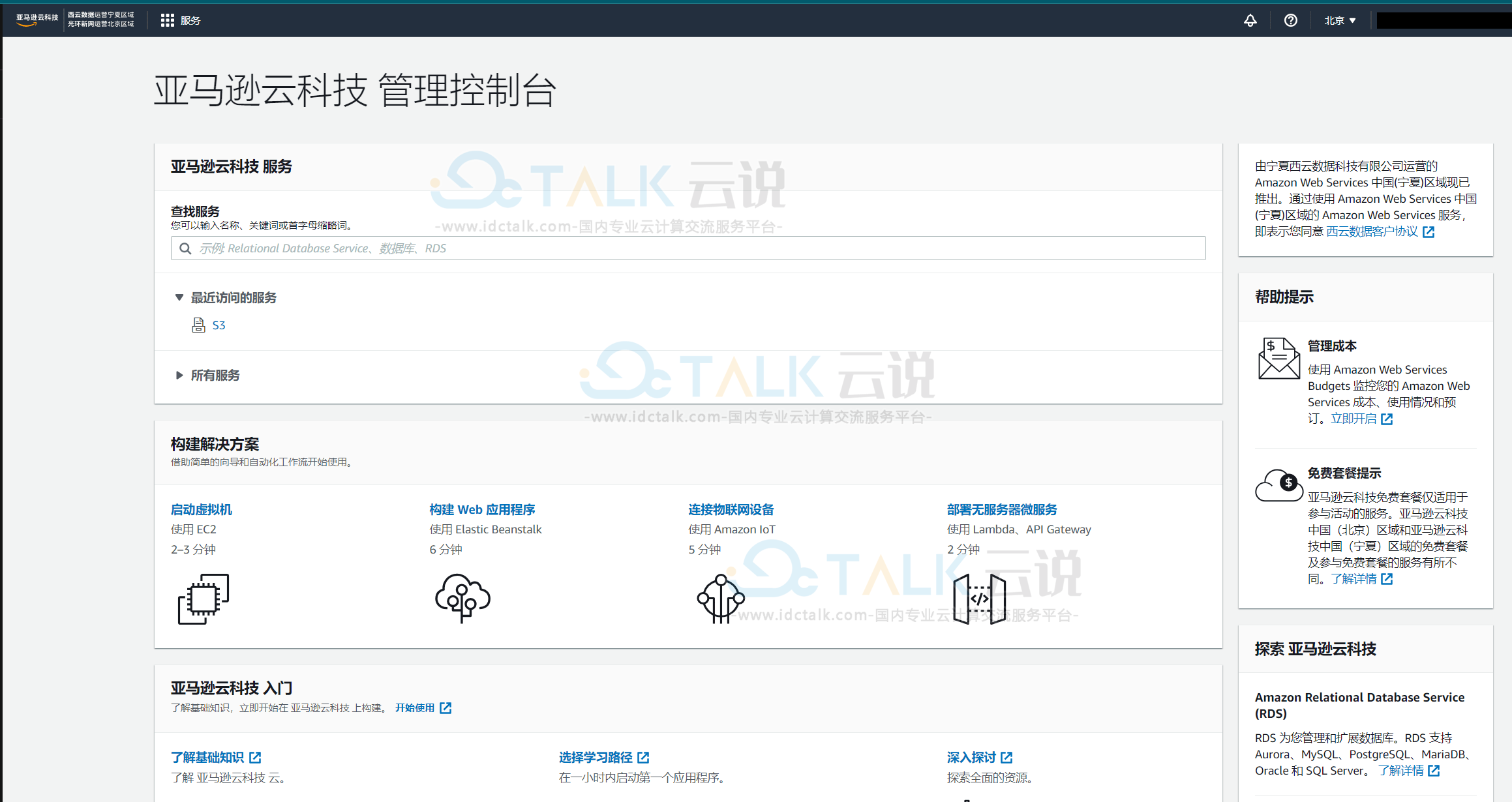This screenshot has width=1512, height=802.
Task: Click the Lambda API Gateway code icon
Action: pos(979,599)
